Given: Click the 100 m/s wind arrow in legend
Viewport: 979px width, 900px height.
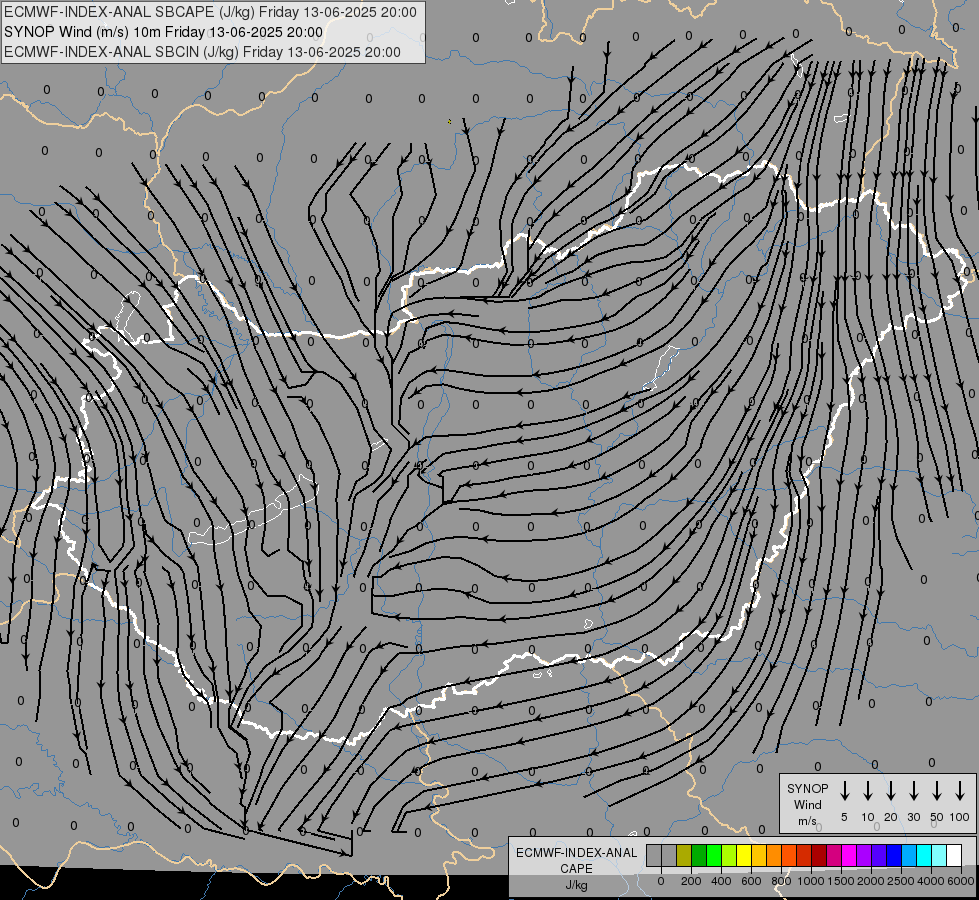Looking at the screenshot, I should pyautogui.click(x=960, y=790).
